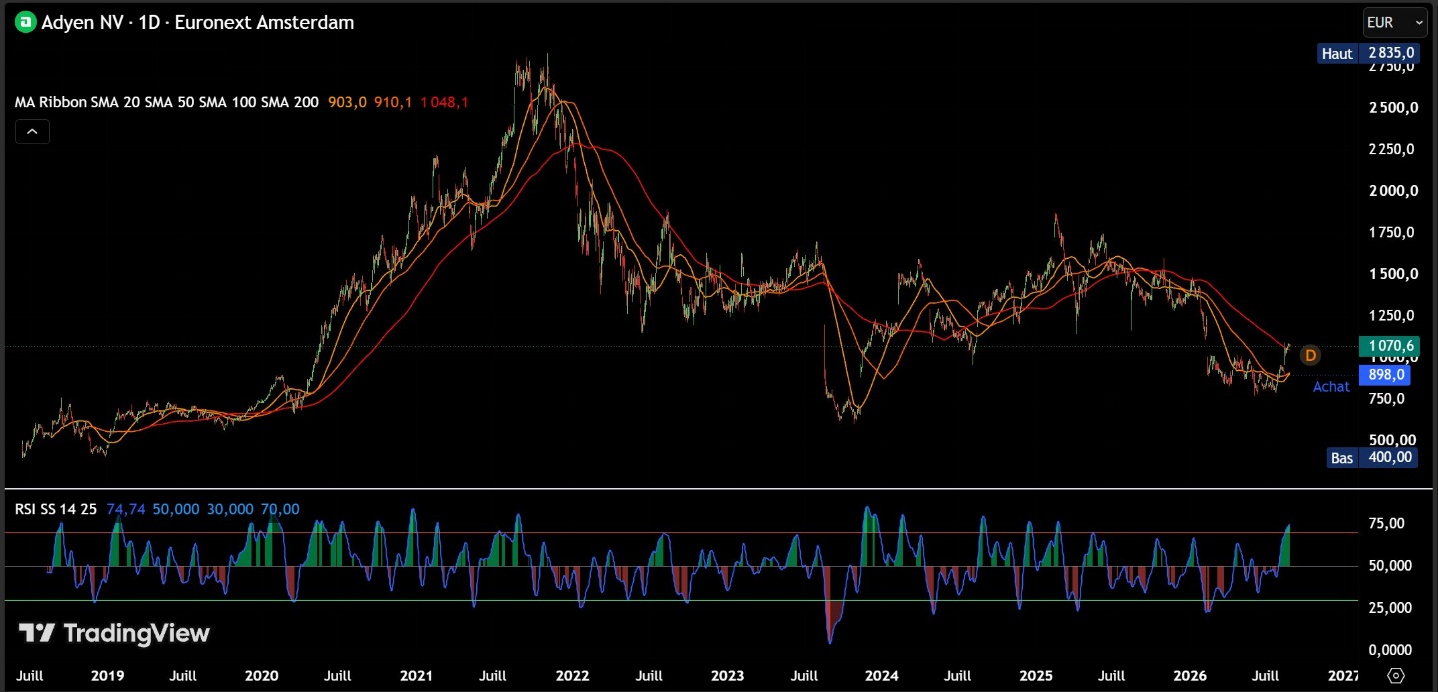The width and height of the screenshot is (1438, 692).
Task: Click the 25,000 RSI axis label
Action: coord(1389,608)
